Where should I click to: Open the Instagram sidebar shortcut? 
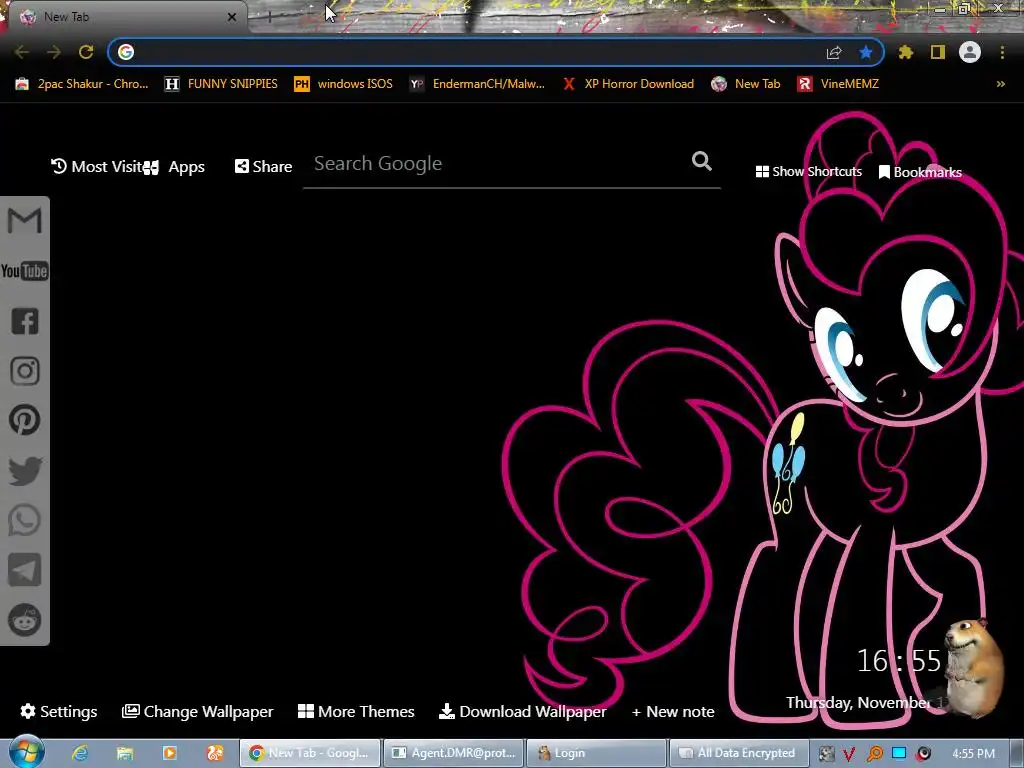pos(25,371)
